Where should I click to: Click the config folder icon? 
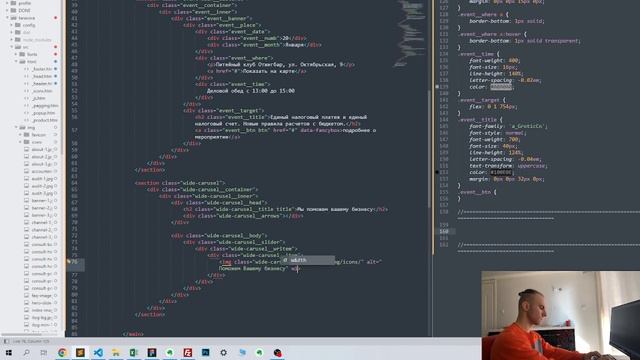tap(18, 25)
